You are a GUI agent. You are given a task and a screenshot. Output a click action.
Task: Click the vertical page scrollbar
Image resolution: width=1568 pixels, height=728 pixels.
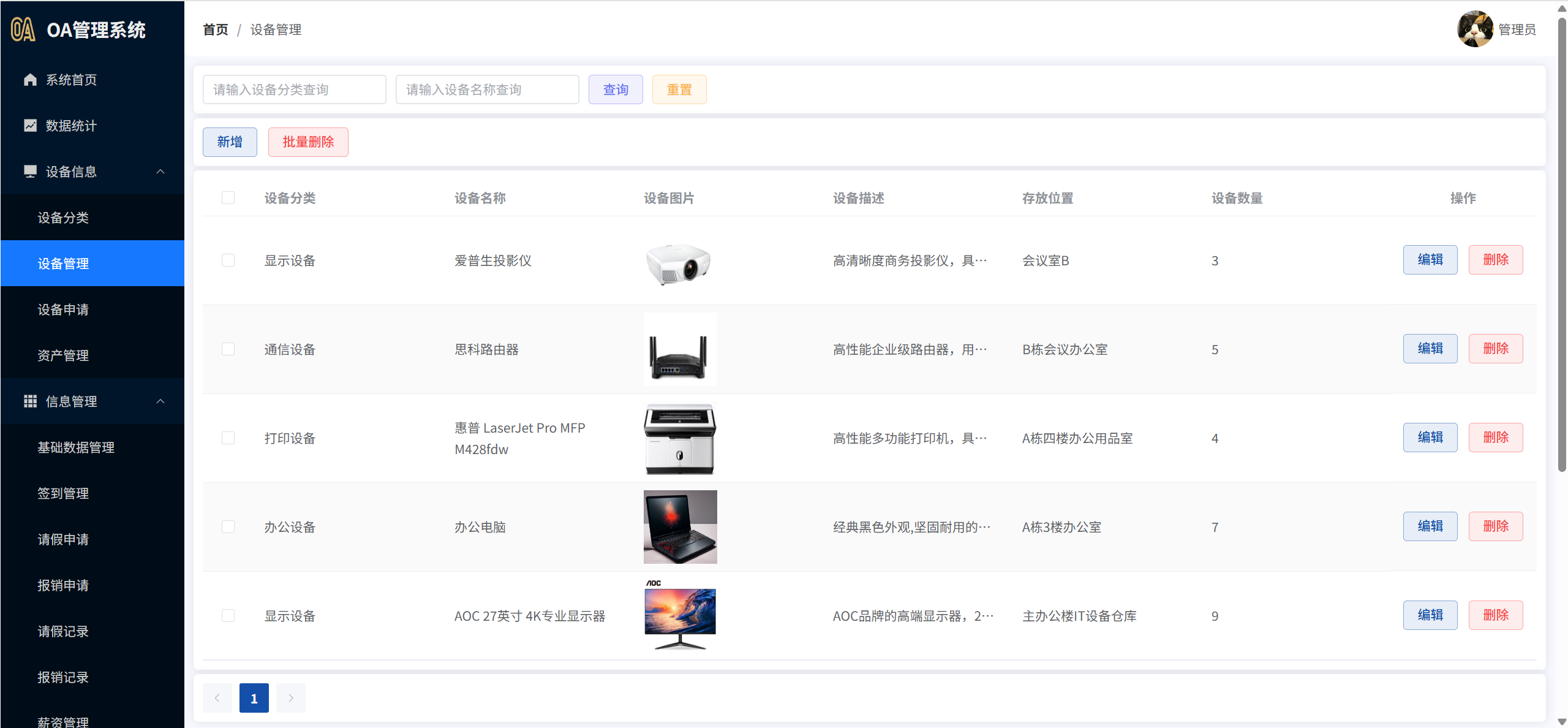click(1561, 245)
